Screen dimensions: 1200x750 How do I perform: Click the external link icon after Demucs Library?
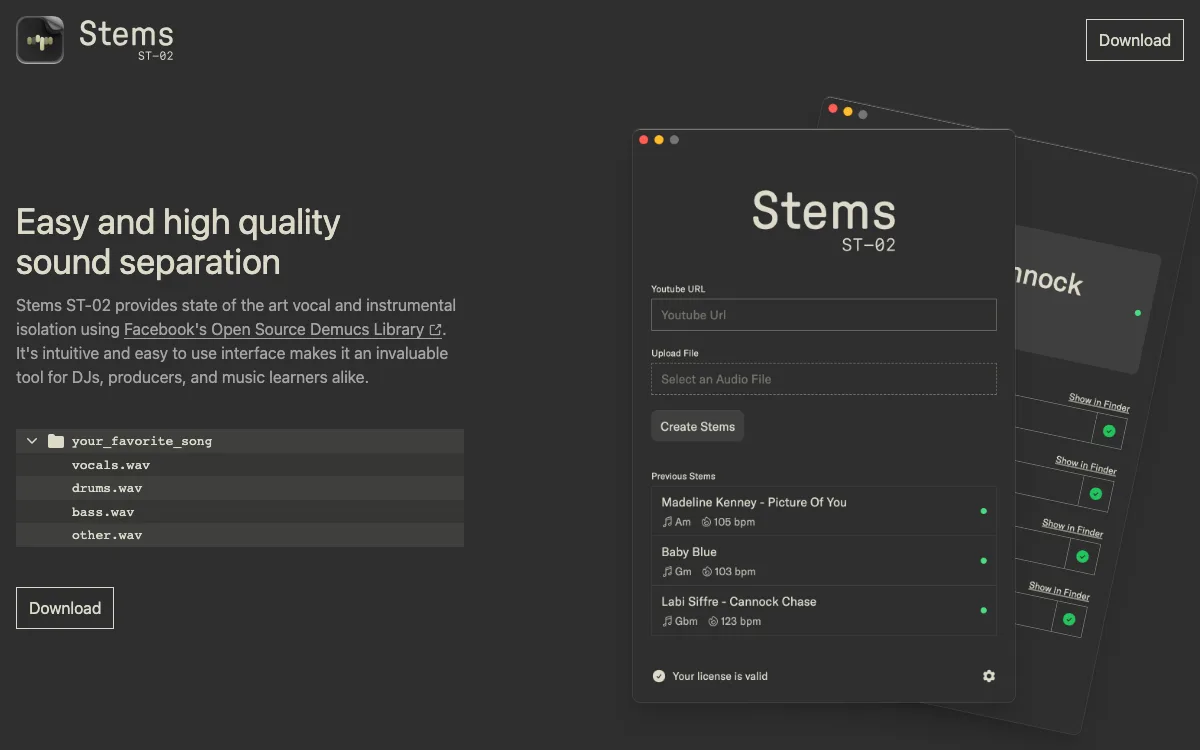coord(435,330)
